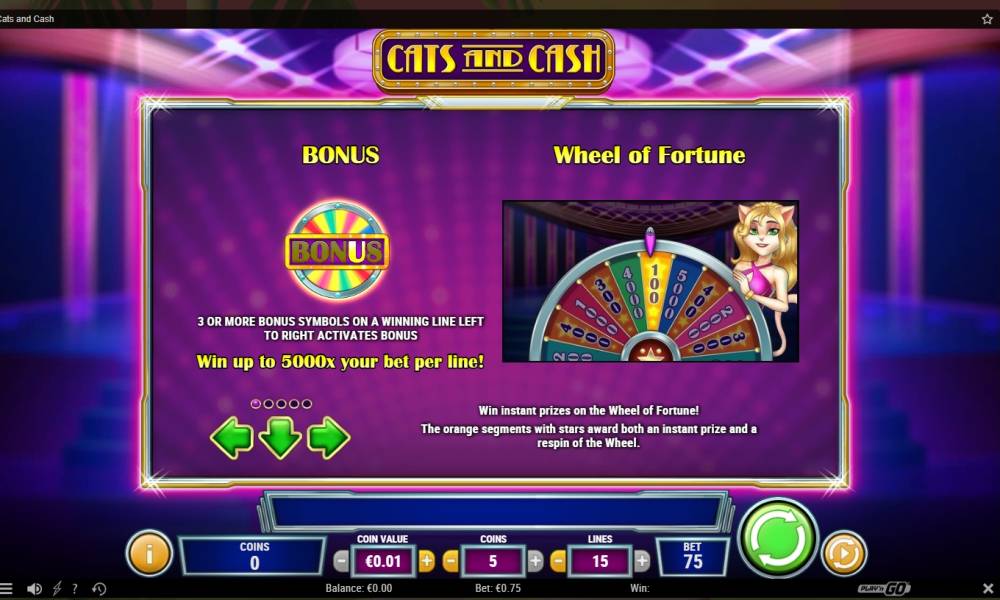This screenshot has width=1000, height=600.
Task: Start autoplay with the orange button
Action: tap(844, 553)
